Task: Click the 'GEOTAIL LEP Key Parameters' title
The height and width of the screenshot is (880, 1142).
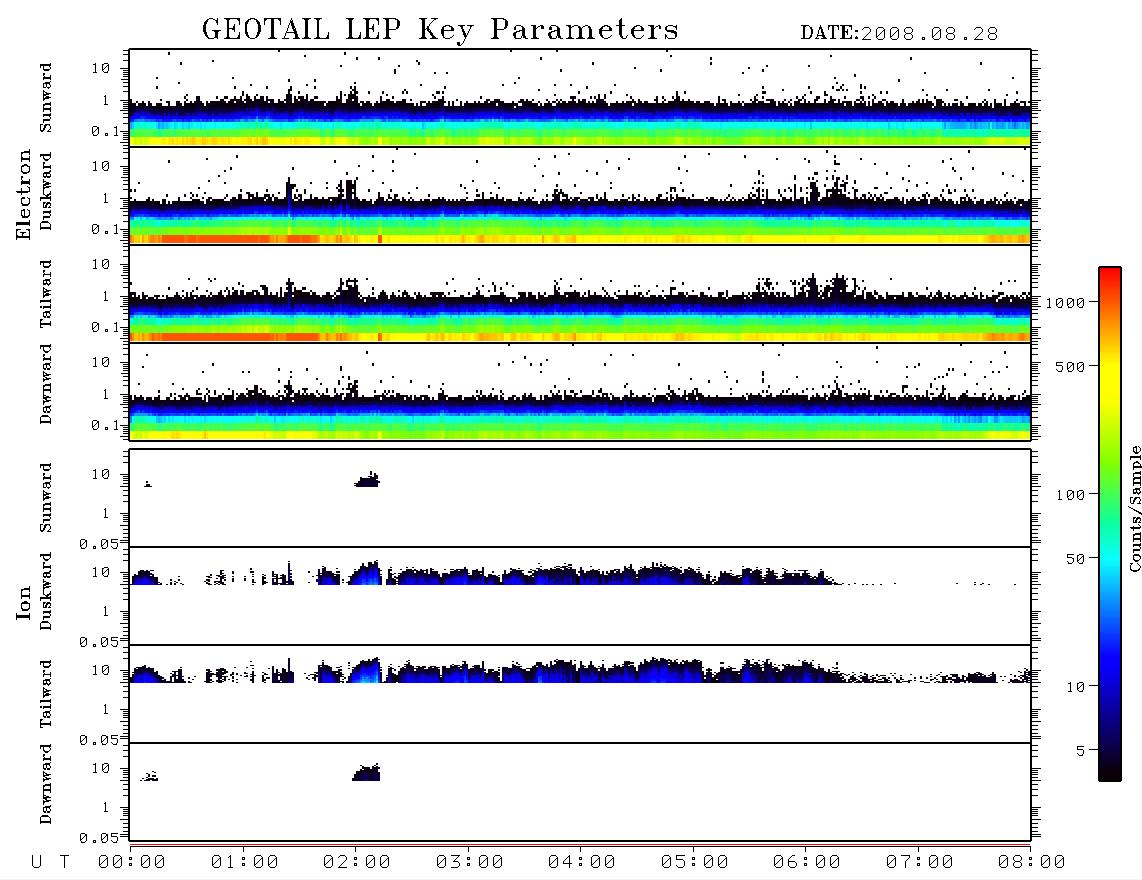Action: [440, 30]
